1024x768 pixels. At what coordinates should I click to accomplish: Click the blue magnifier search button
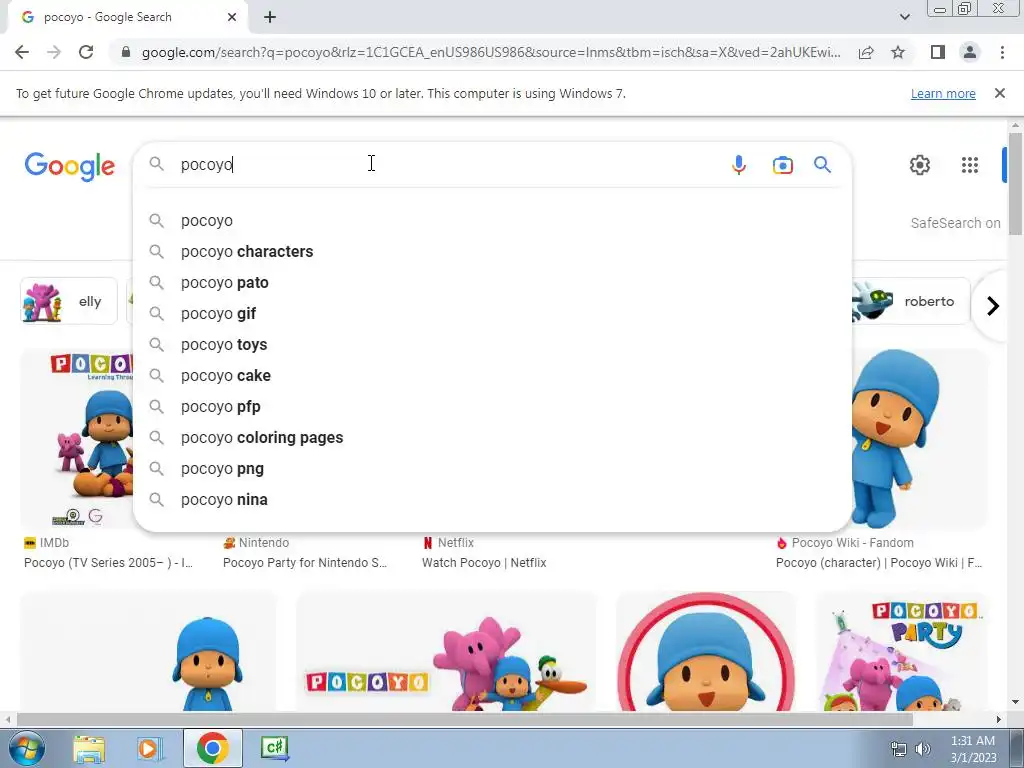[x=822, y=165]
